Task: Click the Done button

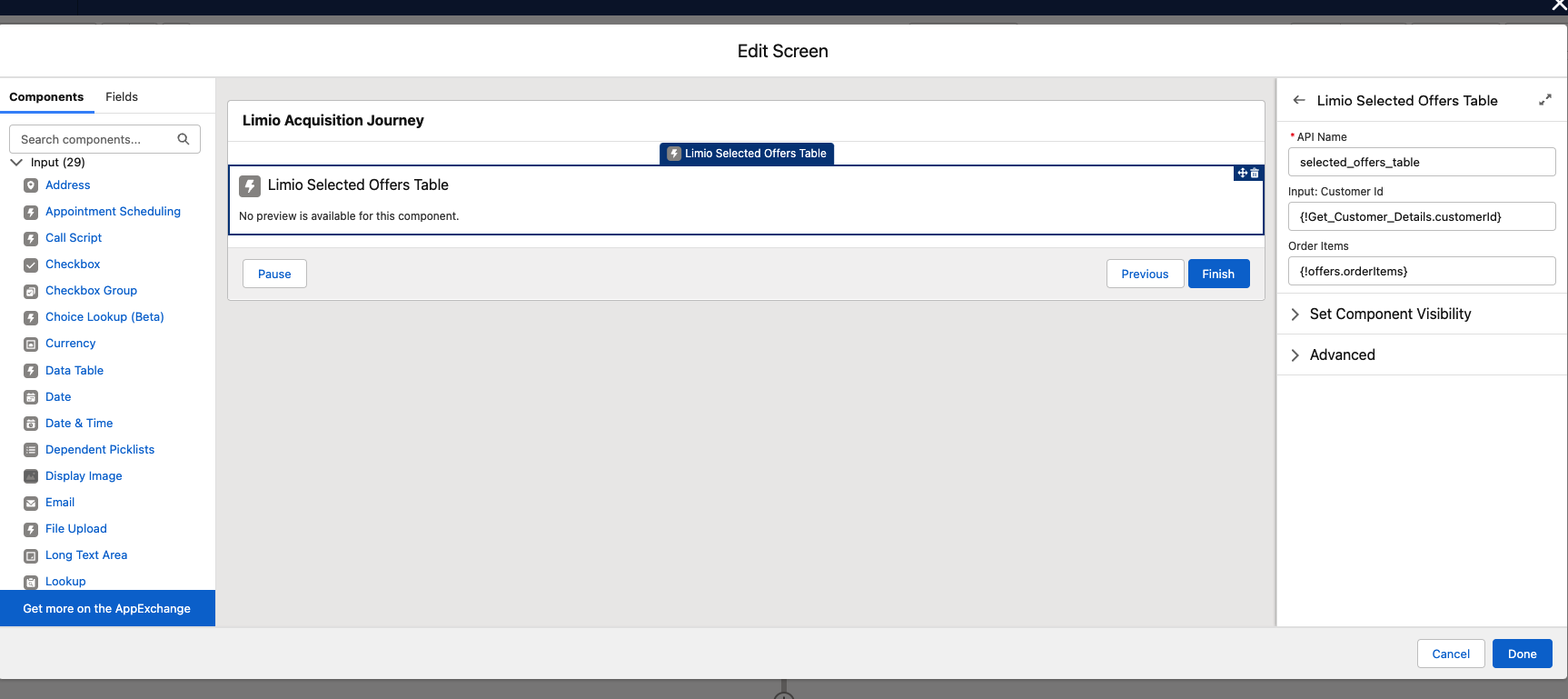Action: point(1522,654)
